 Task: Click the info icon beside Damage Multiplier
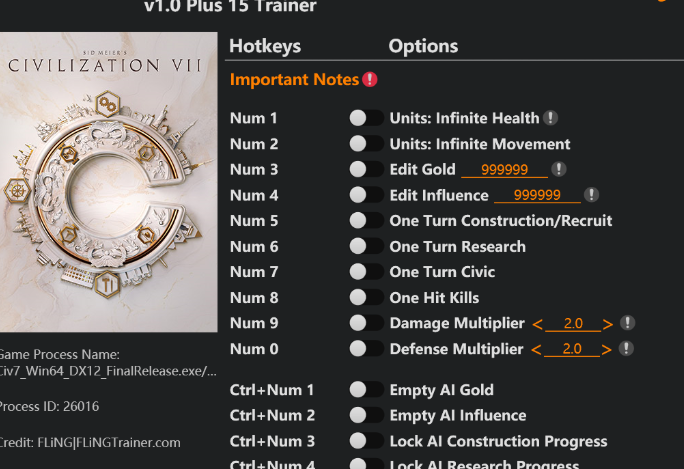(627, 323)
